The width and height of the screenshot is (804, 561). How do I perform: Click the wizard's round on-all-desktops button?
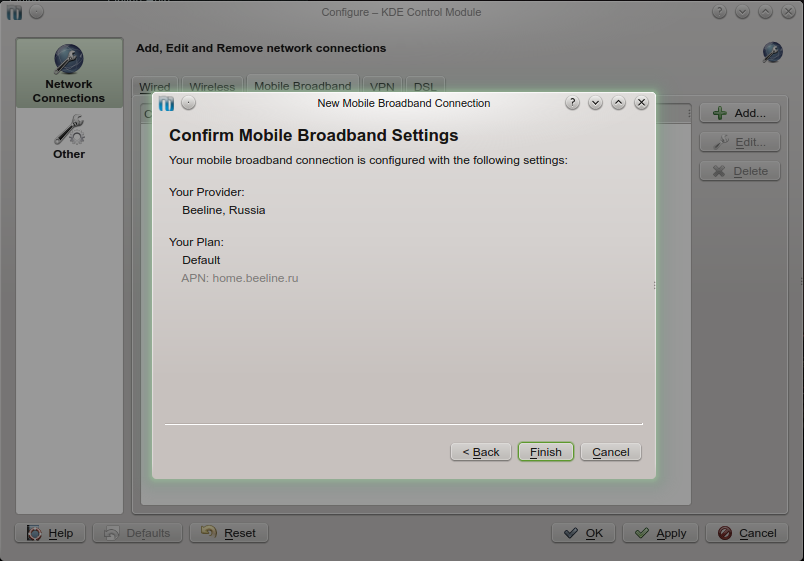click(x=189, y=103)
